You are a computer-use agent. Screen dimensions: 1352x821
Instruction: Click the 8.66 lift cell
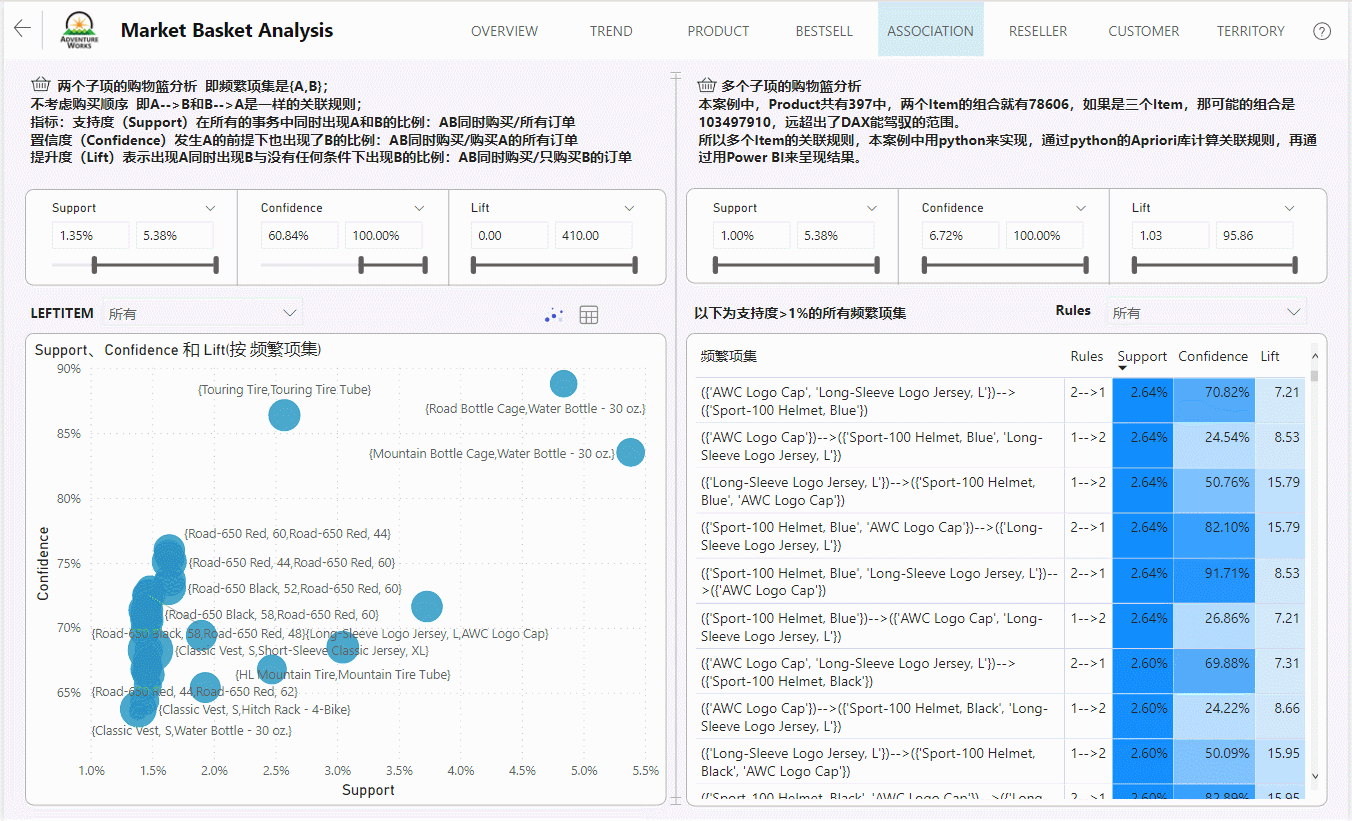(x=1280, y=717)
